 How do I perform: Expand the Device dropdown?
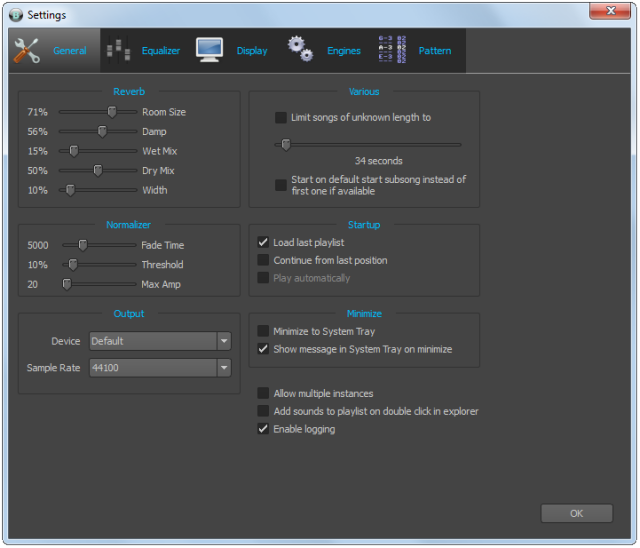pyautogui.click(x=223, y=341)
